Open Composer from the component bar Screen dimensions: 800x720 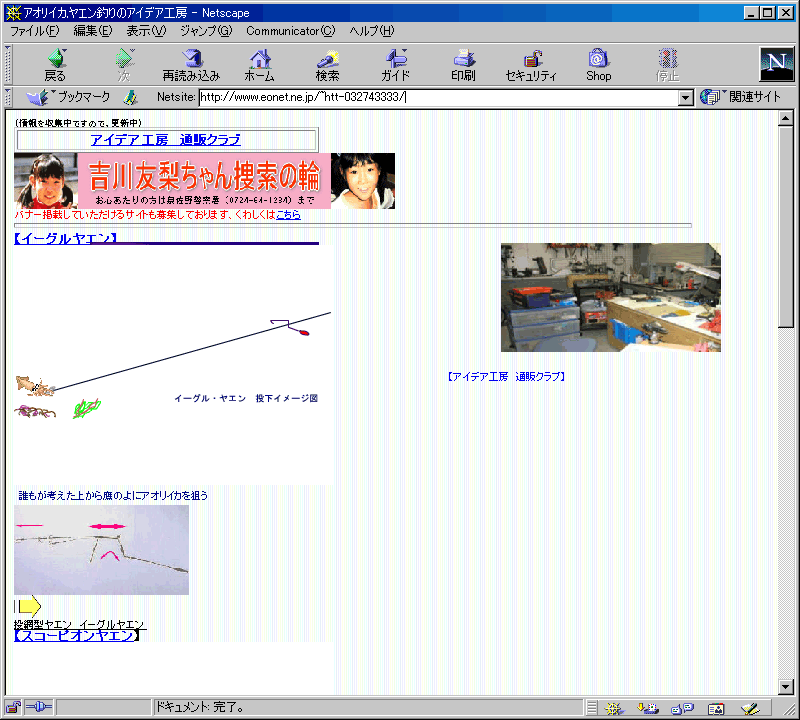[750, 708]
